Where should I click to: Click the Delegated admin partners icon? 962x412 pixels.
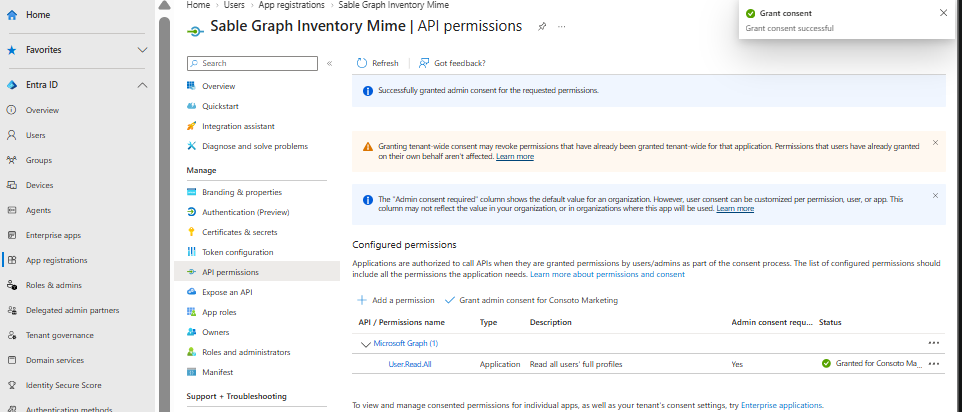pyautogui.click(x=12, y=311)
